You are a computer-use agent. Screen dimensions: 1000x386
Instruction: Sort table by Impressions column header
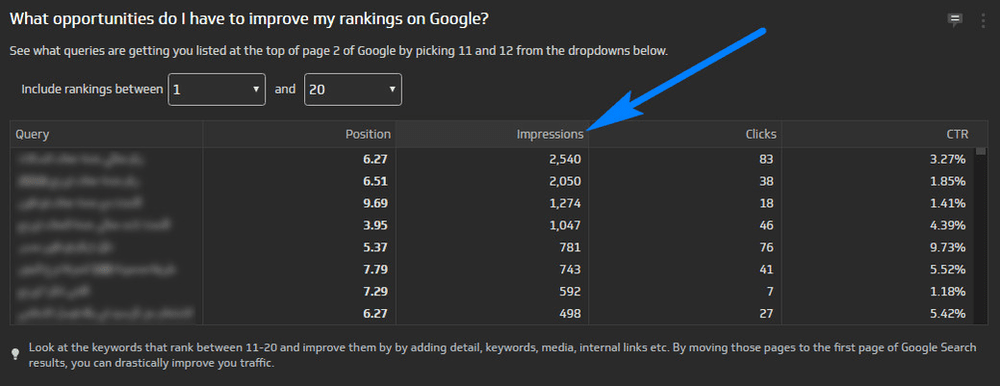coord(492,134)
